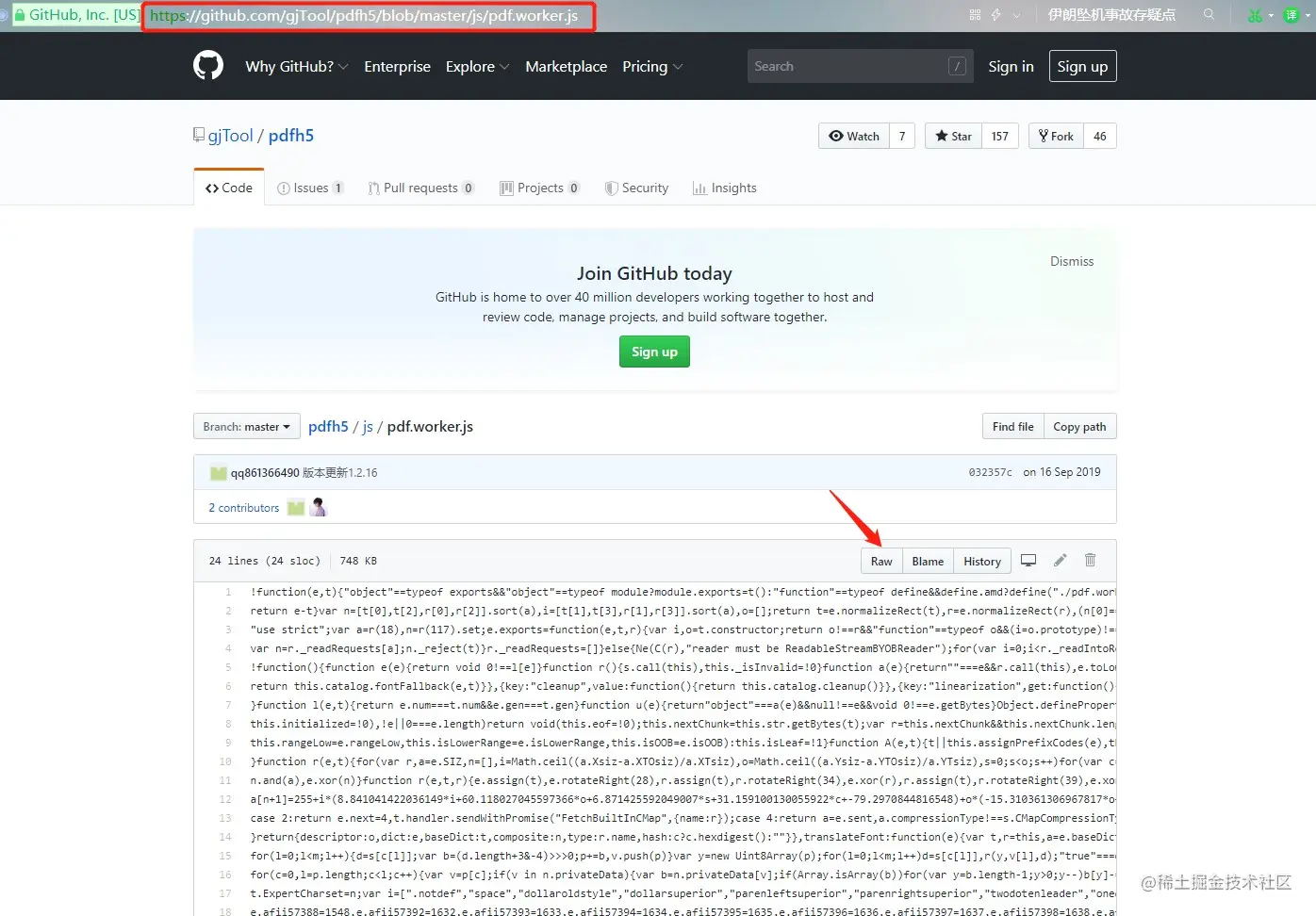Click the pencil edit file icon
The width and height of the screenshot is (1316, 916).
pos(1060,560)
